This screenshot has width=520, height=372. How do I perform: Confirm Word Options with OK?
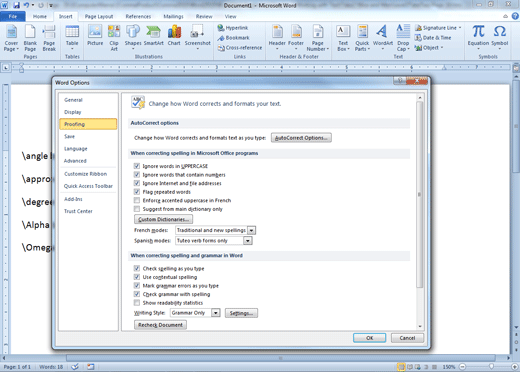point(369,338)
